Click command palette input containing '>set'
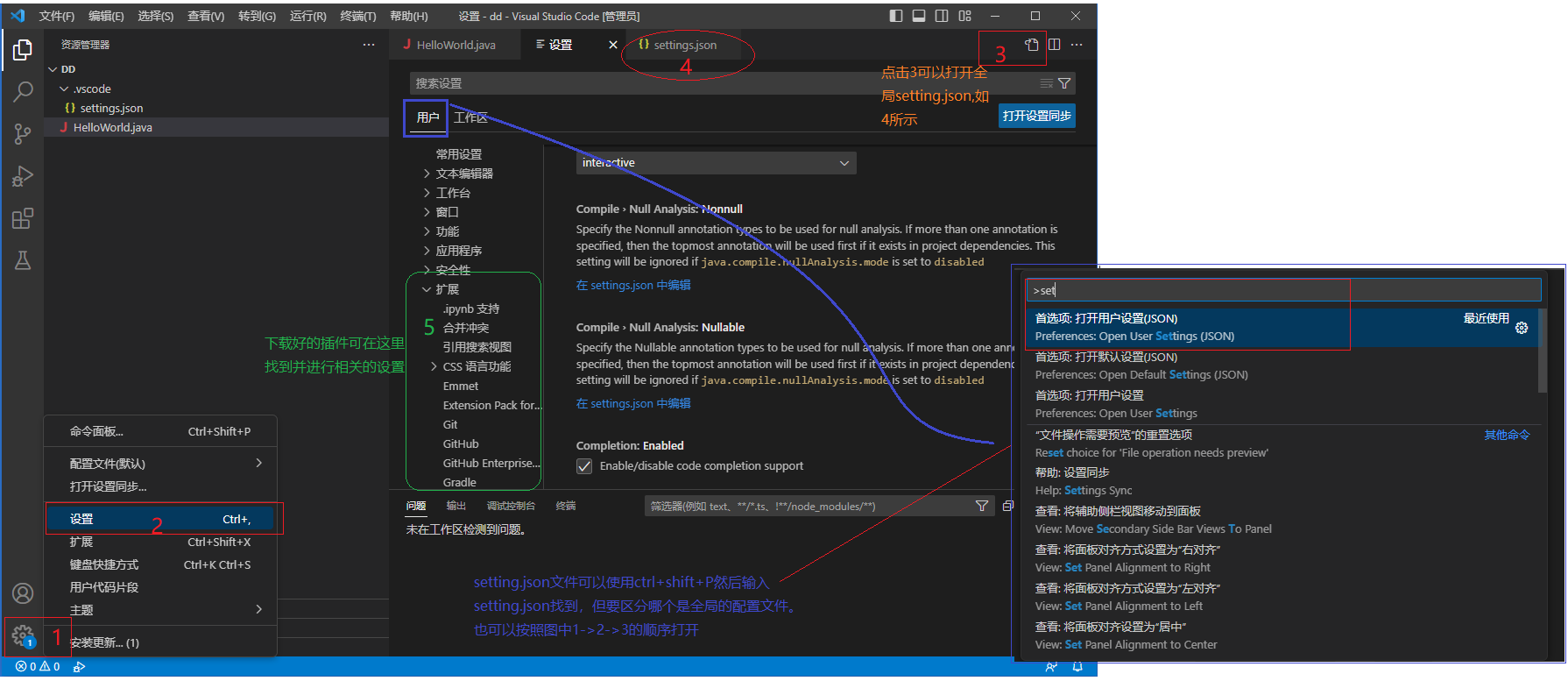Image resolution: width=1568 pixels, height=681 pixels. coord(1283,290)
